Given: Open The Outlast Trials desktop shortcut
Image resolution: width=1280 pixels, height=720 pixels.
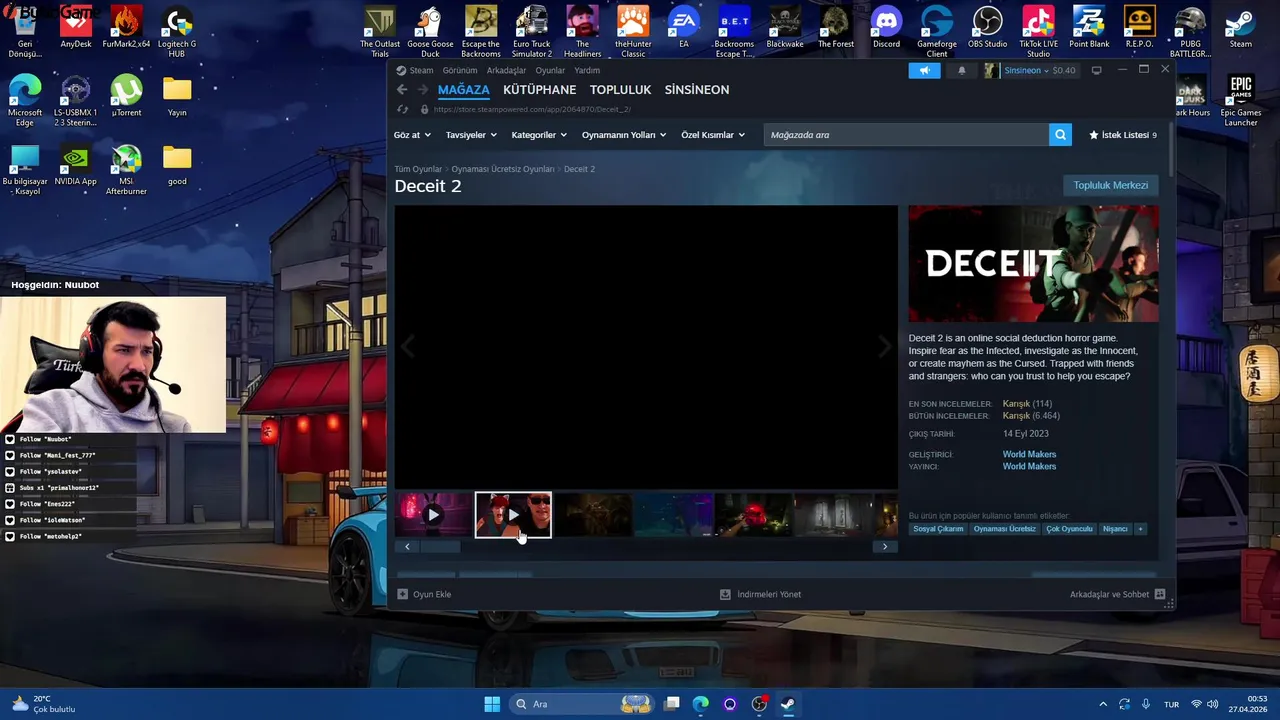Looking at the screenshot, I should pyautogui.click(x=380, y=32).
